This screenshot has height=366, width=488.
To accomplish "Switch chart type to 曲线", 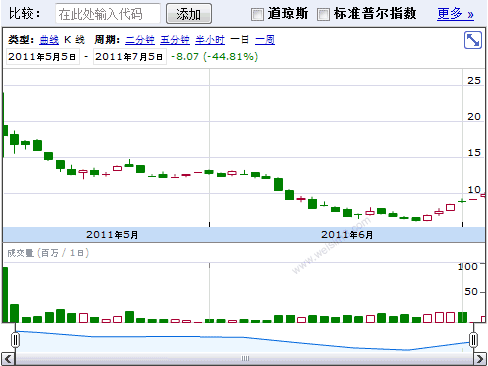I will tap(49, 40).
